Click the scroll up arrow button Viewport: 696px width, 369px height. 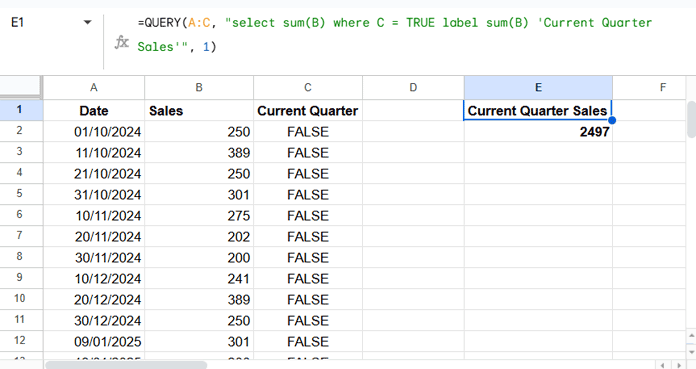691,335
